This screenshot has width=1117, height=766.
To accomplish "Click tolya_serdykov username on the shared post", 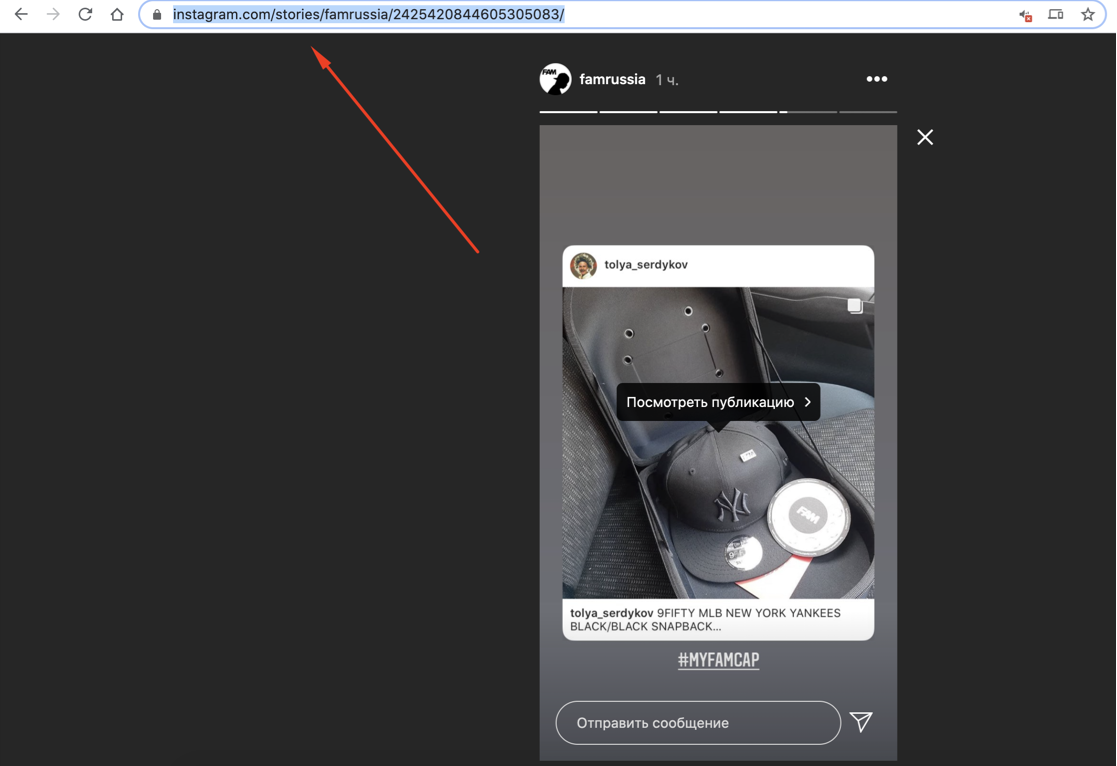I will (646, 265).
